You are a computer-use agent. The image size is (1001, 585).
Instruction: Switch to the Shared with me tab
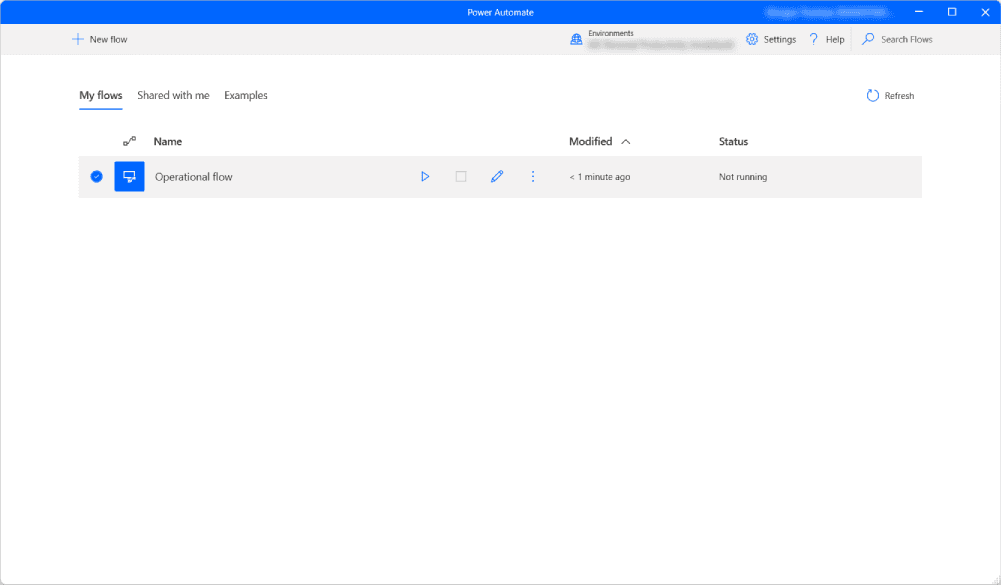[173, 96]
